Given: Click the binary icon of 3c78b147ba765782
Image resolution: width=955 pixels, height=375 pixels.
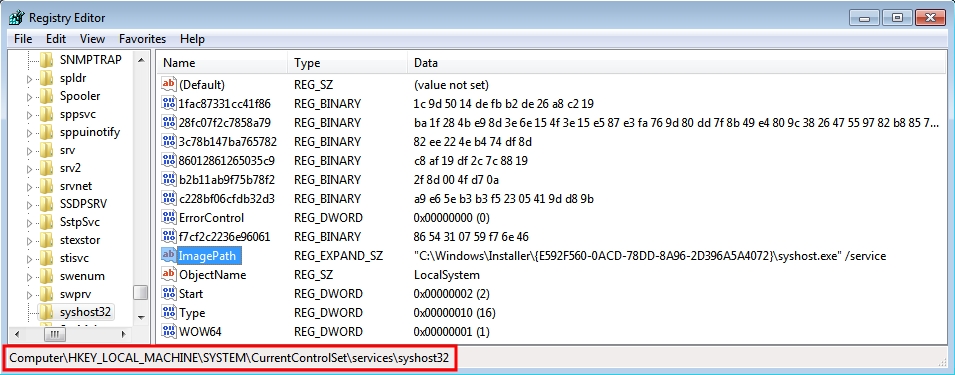Looking at the screenshot, I should point(169,142).
